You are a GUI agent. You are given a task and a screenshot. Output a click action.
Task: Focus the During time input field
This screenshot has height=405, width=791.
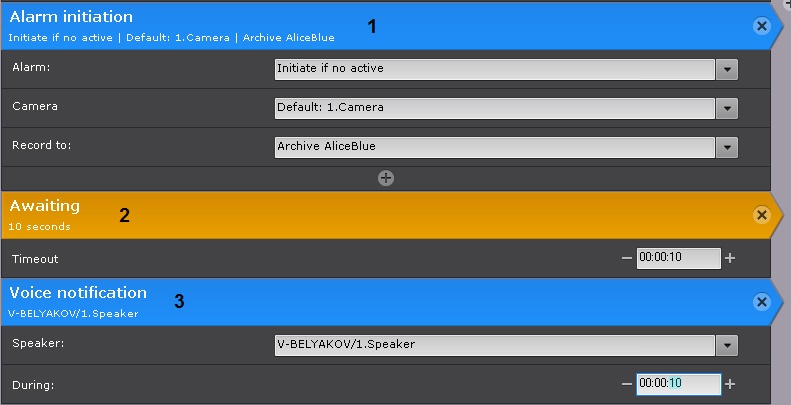point(678,384)
